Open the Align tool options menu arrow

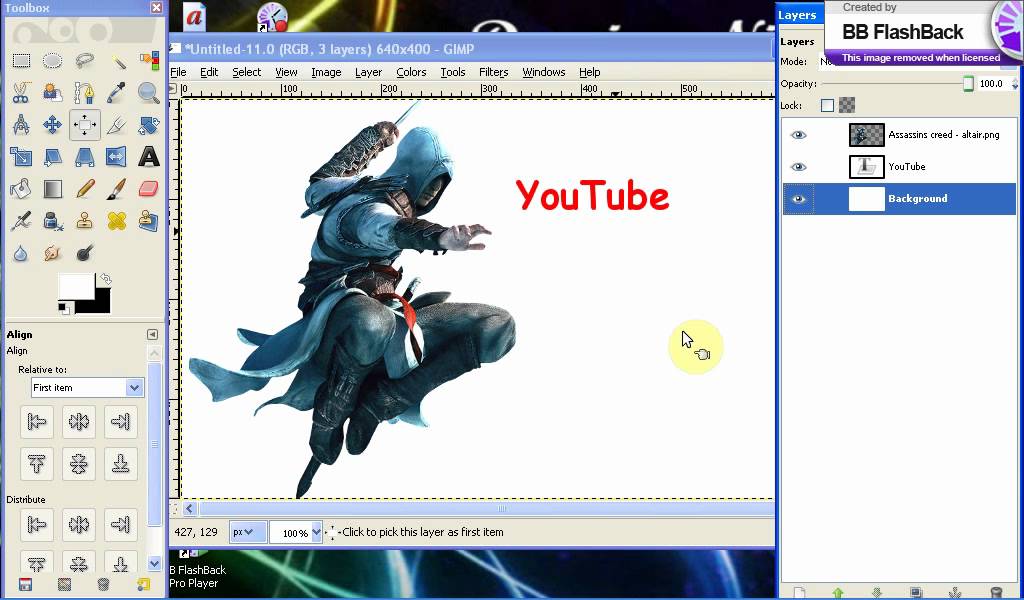point(152,334)
